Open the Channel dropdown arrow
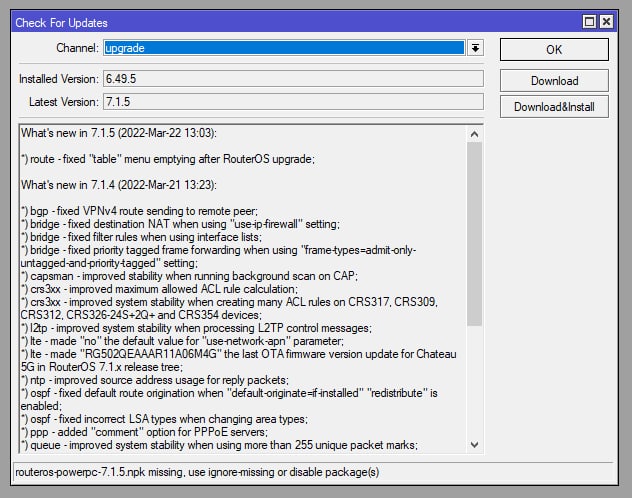The height and width of the screenshot is (498, 632). click(x=476, y=48)
